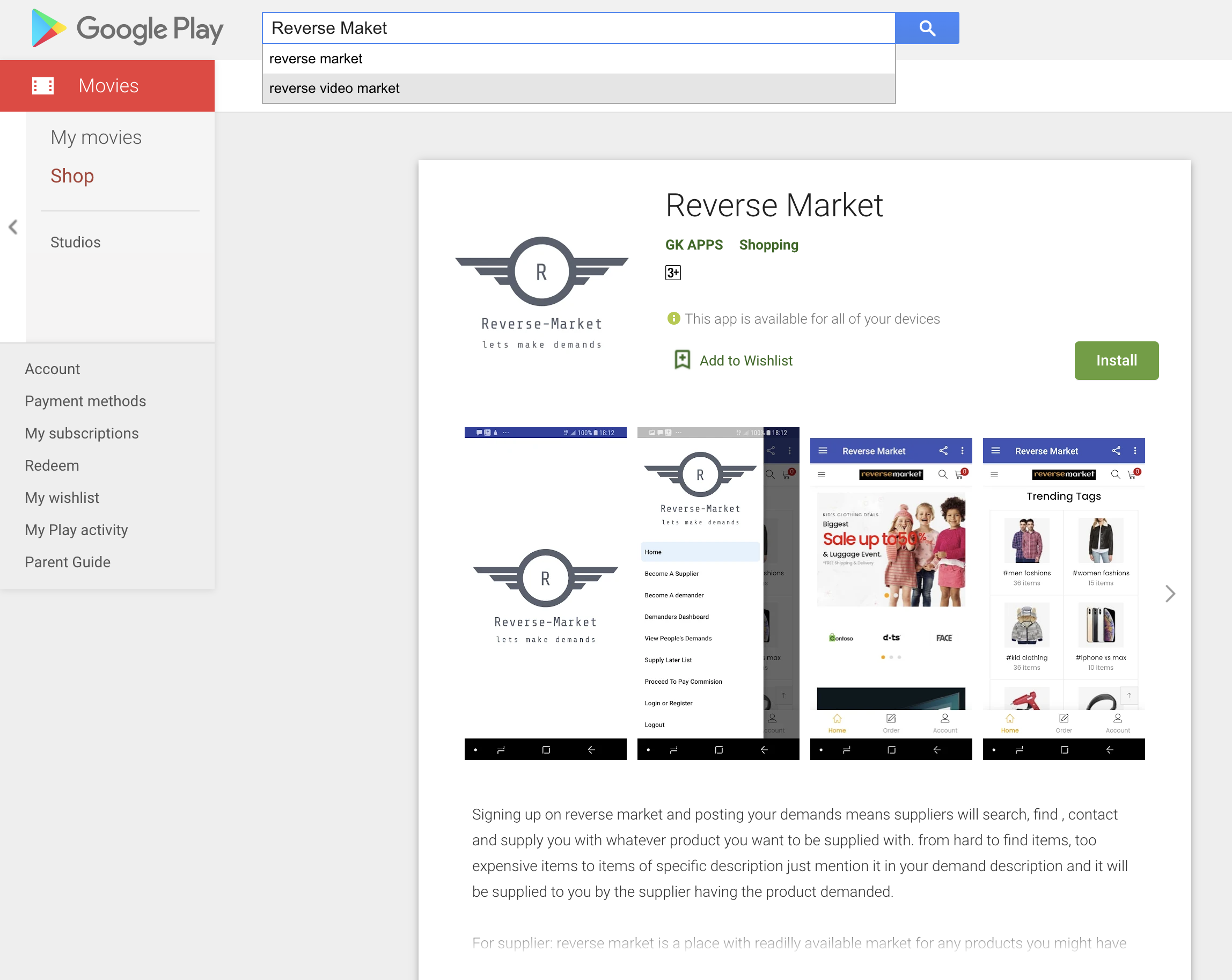This screenshot has height=980, width=1232.
Task: Show next screenshots with right chevron
Action: (1170, 594)
